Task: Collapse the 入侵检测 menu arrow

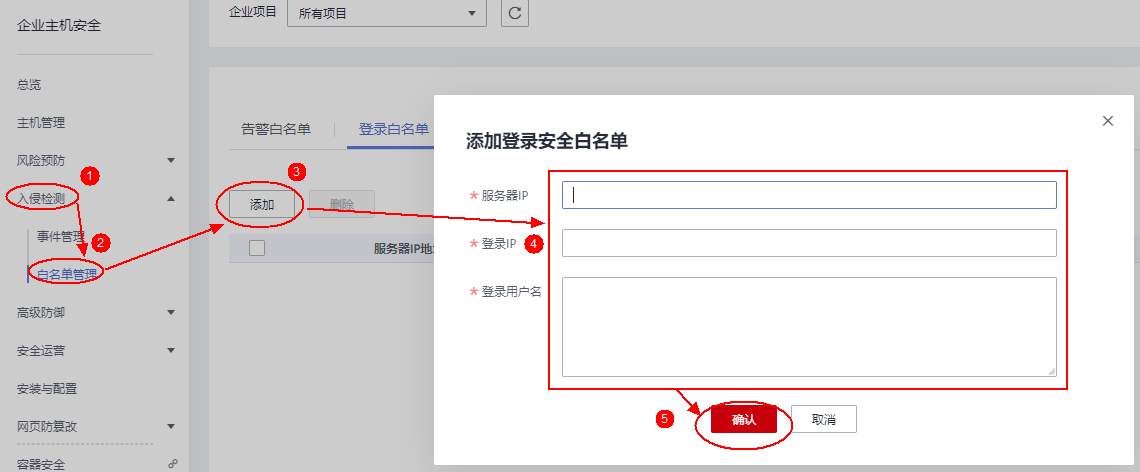Action: [x=171, y=198]
